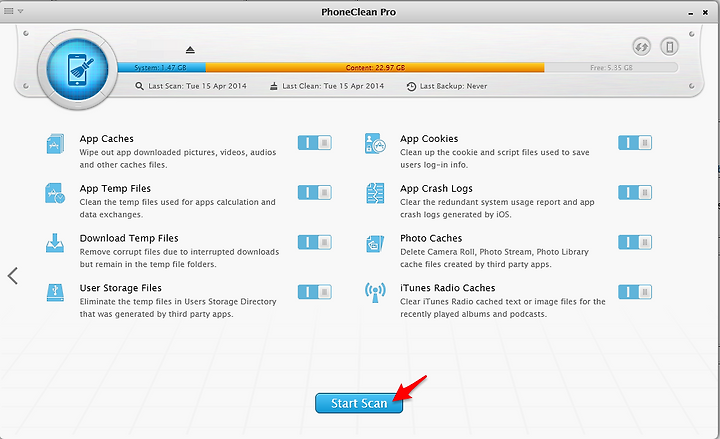Click the App Cookies icon
Image resolution: width=720 pixels, height=439 pixels.
(x=375, y=144)
